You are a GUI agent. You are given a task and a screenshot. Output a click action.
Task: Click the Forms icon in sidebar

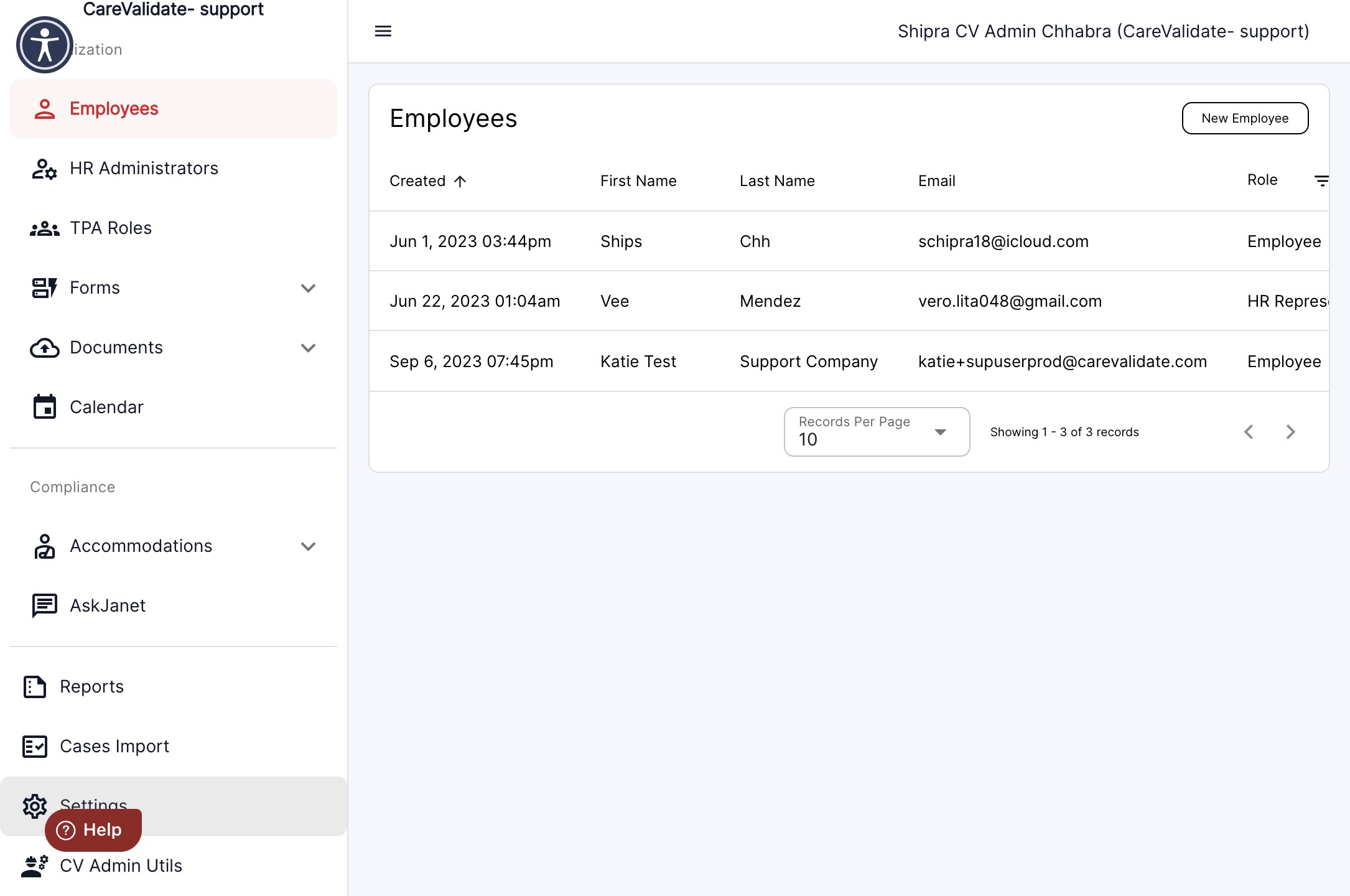[x=44, y=288]
